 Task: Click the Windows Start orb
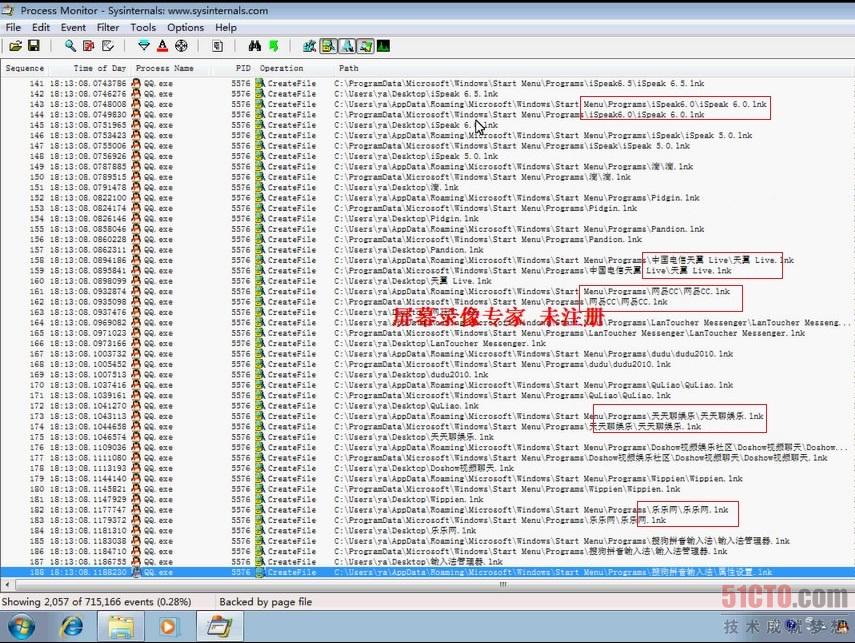[22, 627]
